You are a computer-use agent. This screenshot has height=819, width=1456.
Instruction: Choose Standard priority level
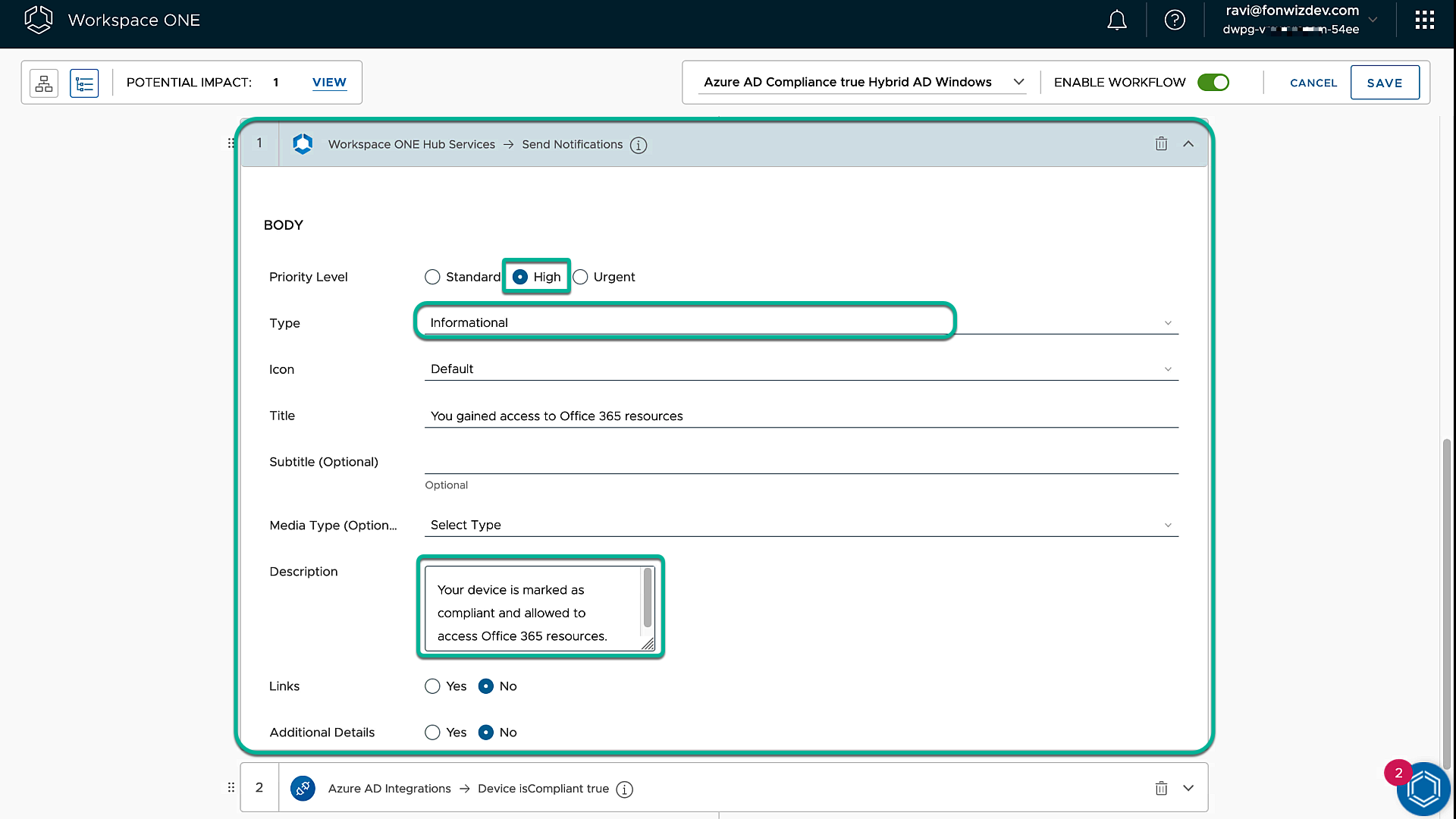click(432, 277)
